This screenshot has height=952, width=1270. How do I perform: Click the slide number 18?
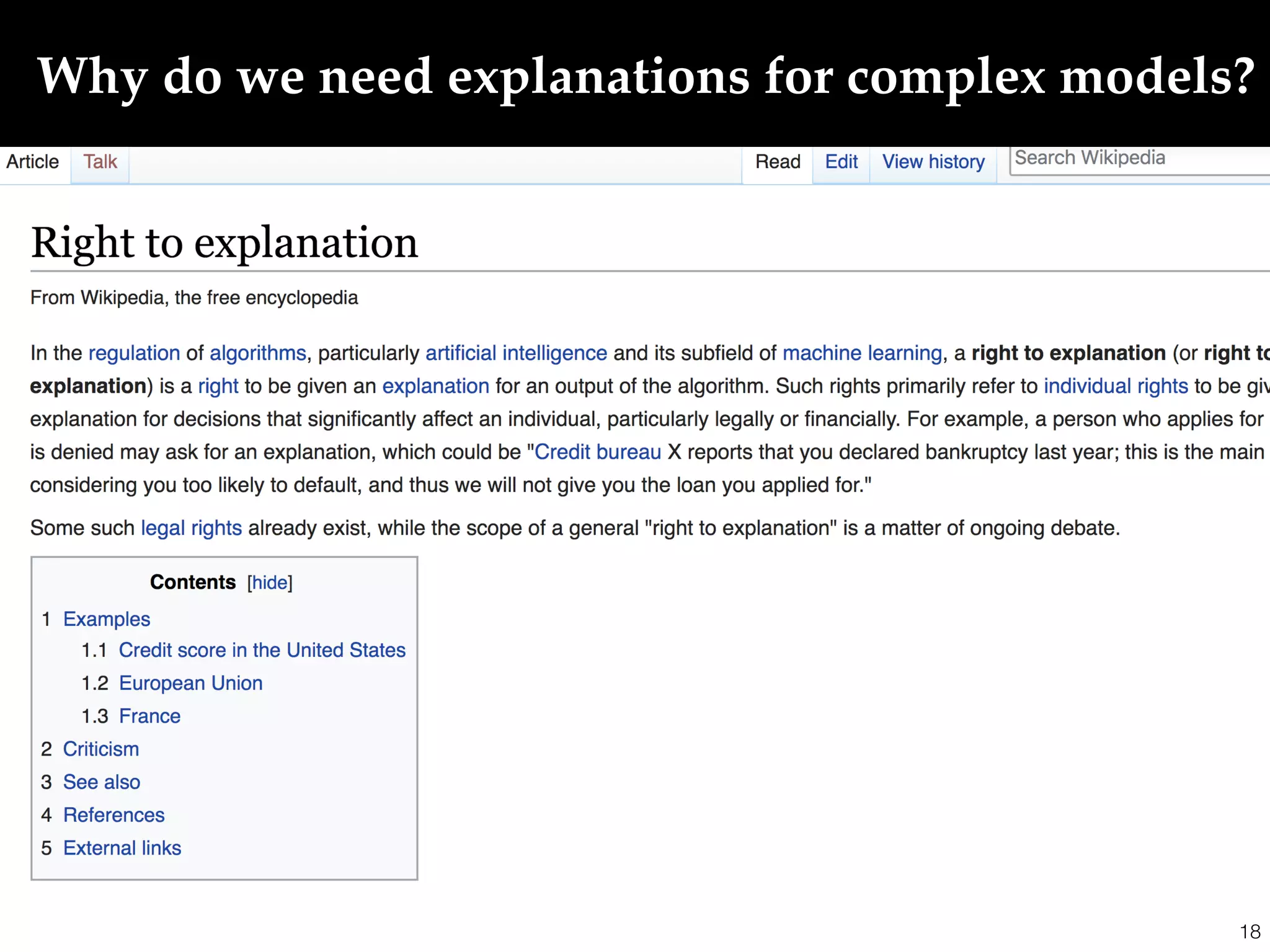pyautogui.click(x=1250, y=932)
